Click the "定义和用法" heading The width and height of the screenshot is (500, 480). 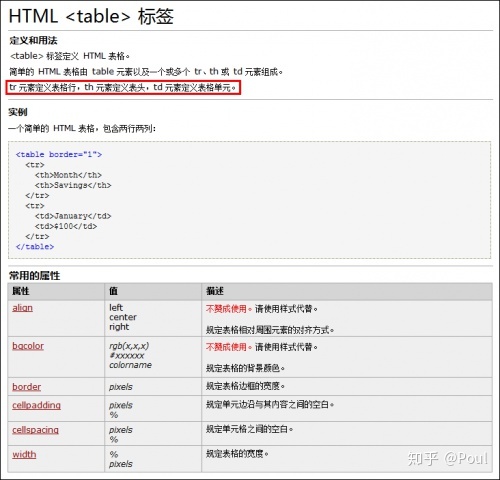(33, 41)
